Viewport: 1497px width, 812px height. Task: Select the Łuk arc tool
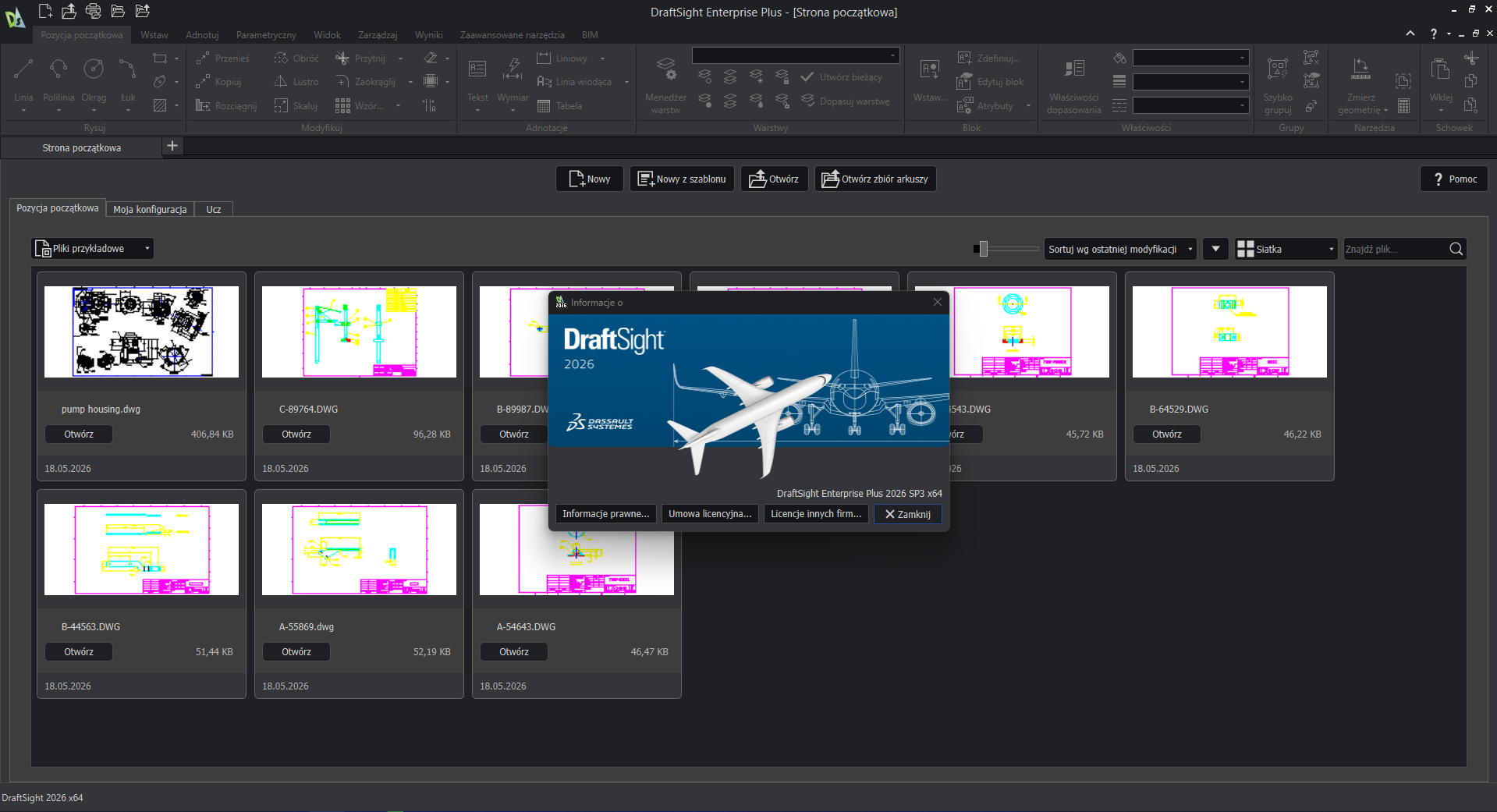tap(128, 80)
